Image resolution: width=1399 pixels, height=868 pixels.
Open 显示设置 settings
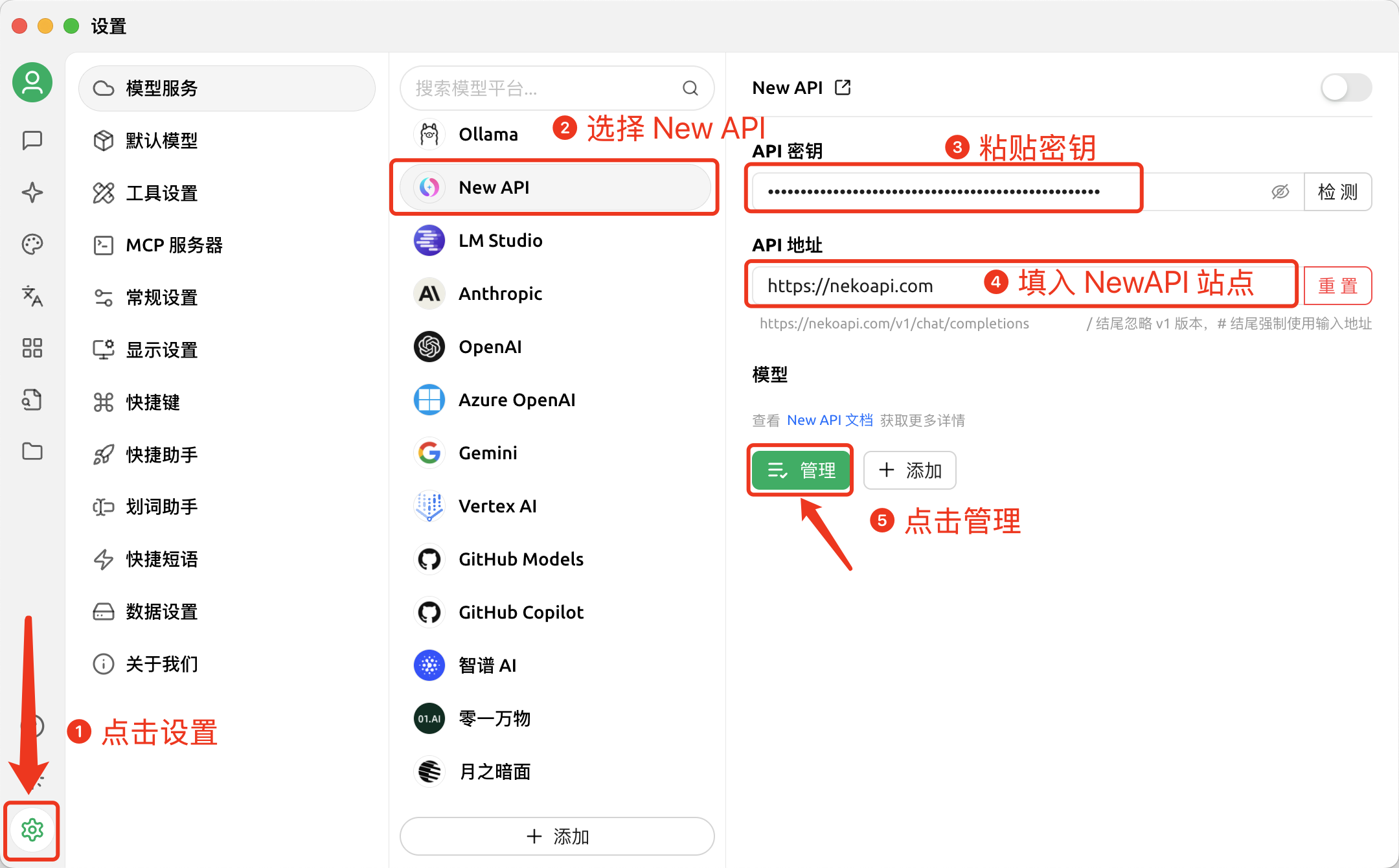[161, 350]
